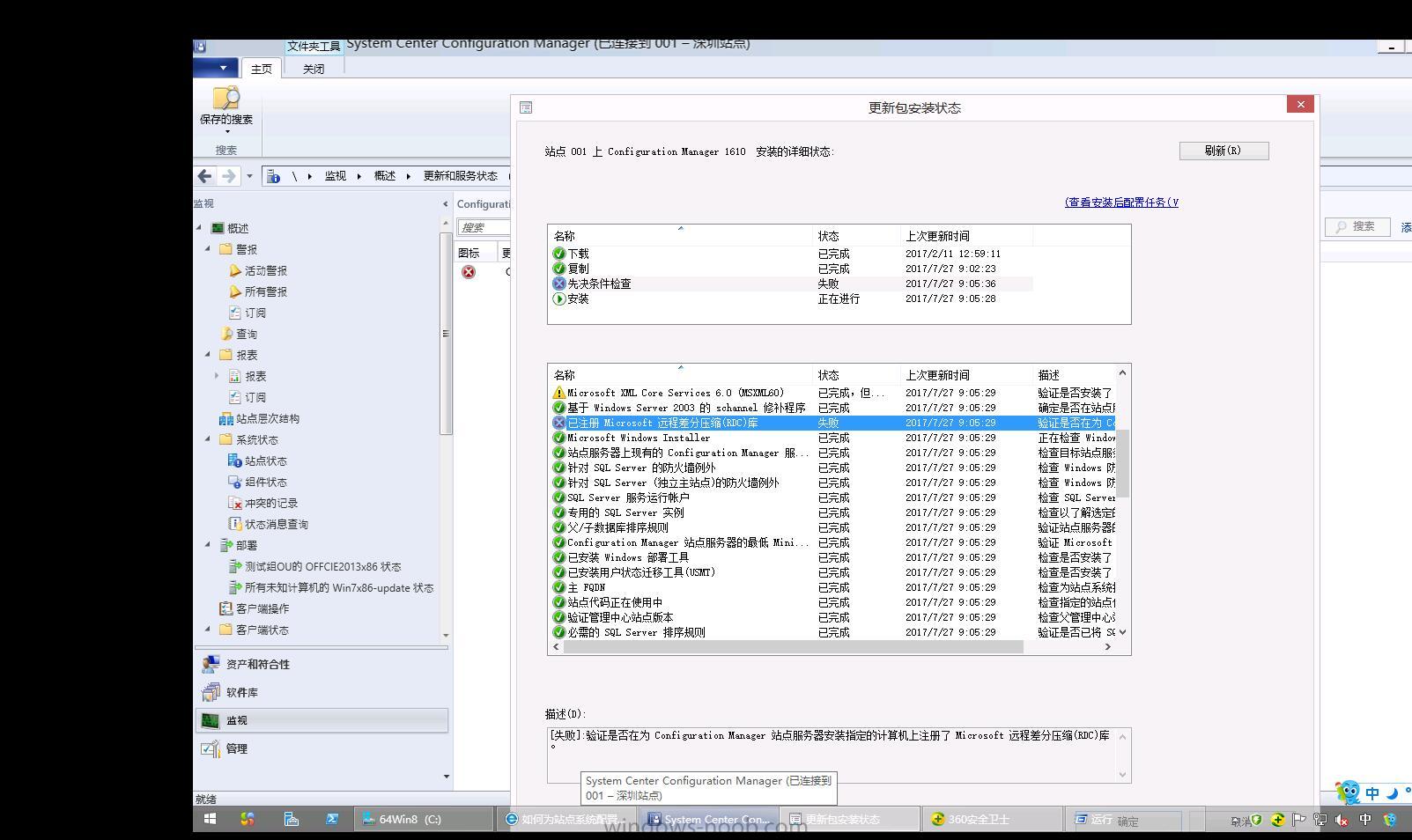Click the volume tray icon
This screenshot has width=1412, height=840.
pyautogui.click(x=1342, y=820)
